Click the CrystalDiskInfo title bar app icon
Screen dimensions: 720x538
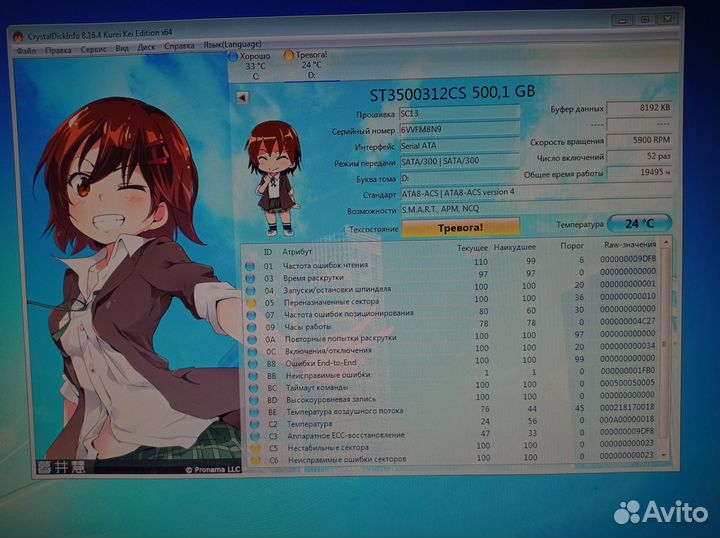(18, 36)
